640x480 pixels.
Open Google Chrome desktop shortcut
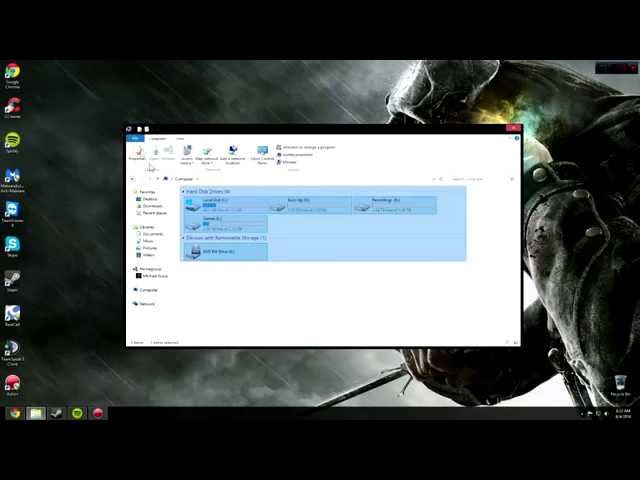point(12,75)
